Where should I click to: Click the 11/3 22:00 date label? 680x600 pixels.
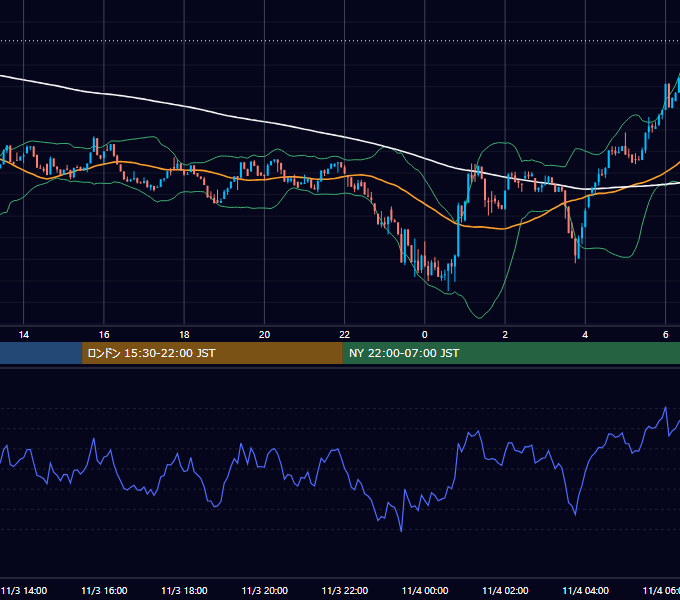tap(345, 590)
